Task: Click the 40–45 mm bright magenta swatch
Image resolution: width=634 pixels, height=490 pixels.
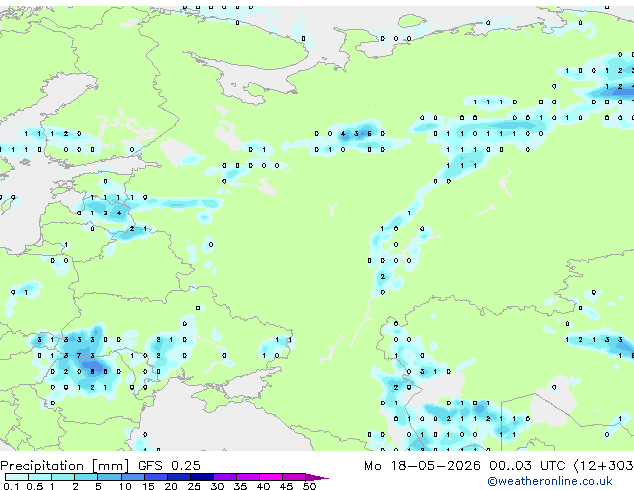Action: coord(271,477)
